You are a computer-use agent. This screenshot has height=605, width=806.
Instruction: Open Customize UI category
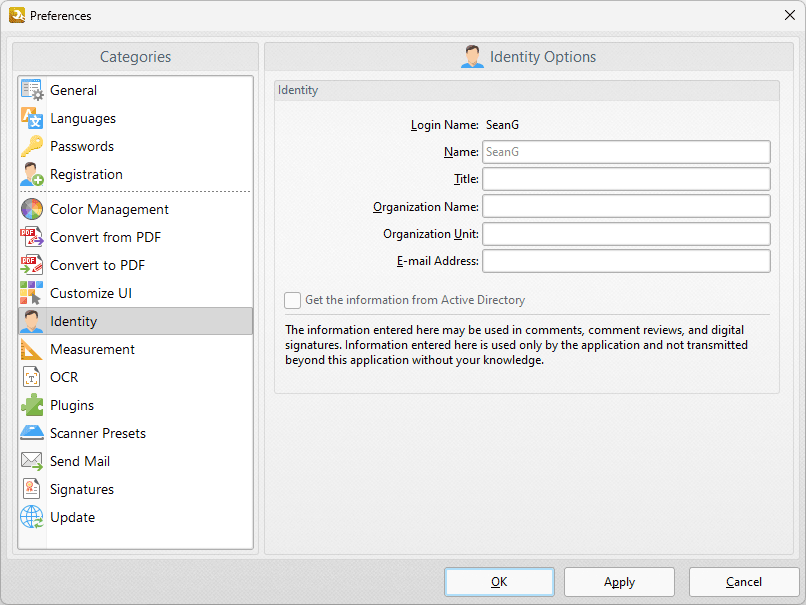click(x=136, y=293)
